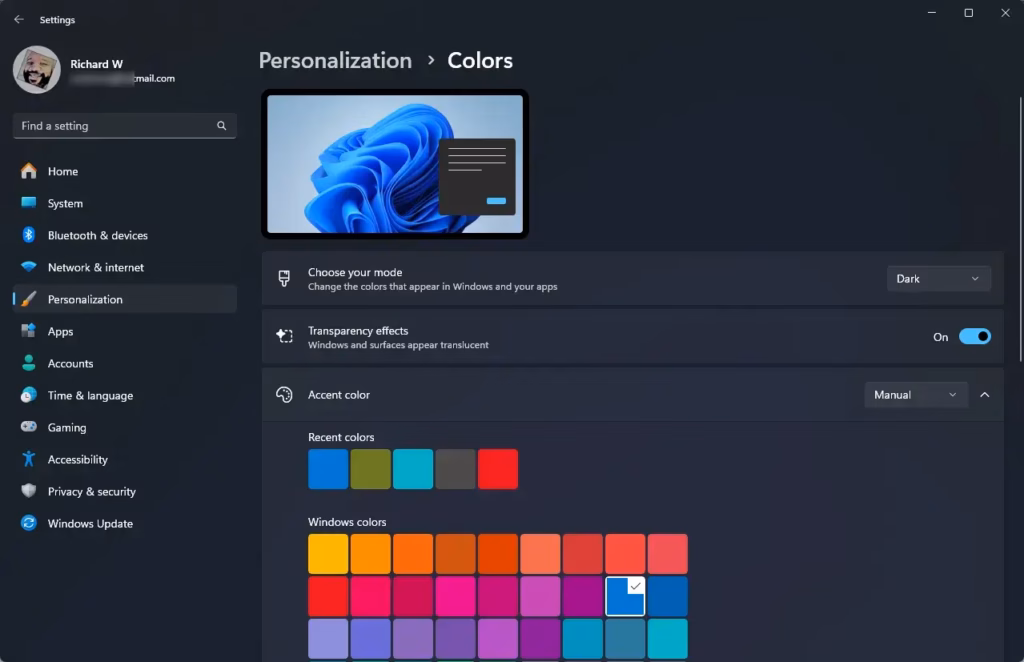The height and width of the screenshot is (662, 1024).
Task: Pick the blue recent color
Action: pos(328,469)
